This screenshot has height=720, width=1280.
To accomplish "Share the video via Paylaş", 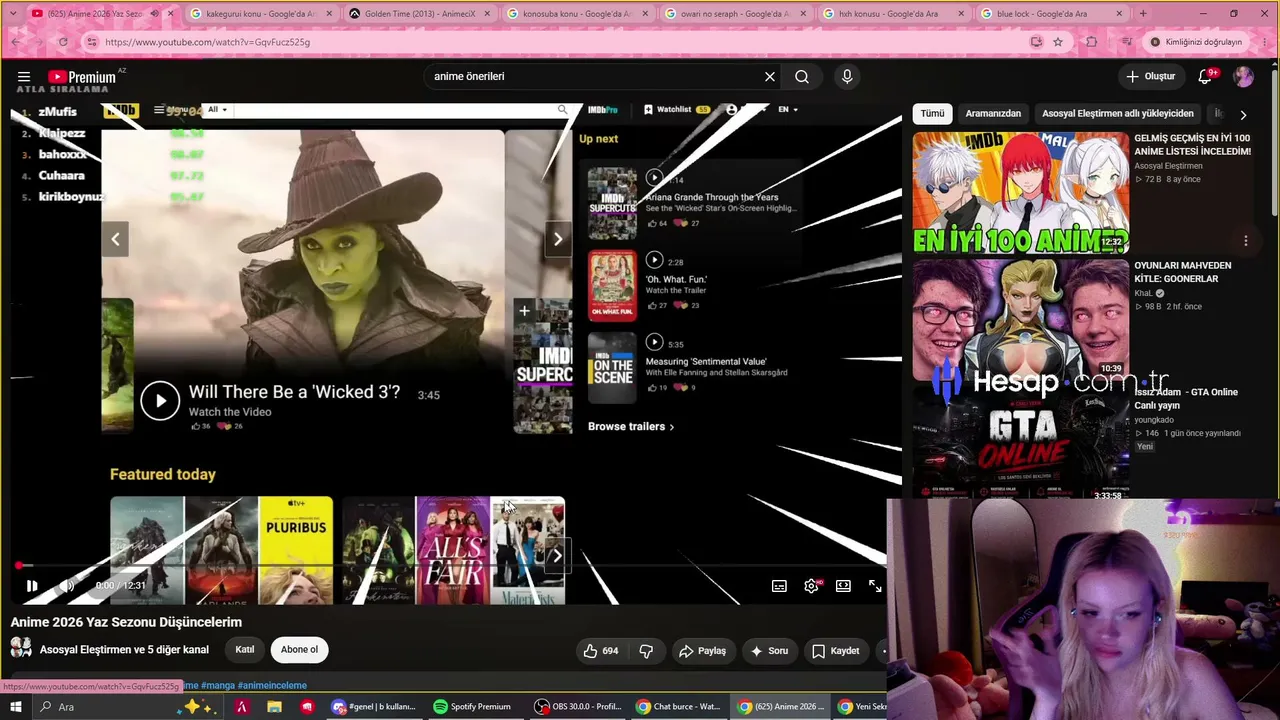I will click(702, 651).
